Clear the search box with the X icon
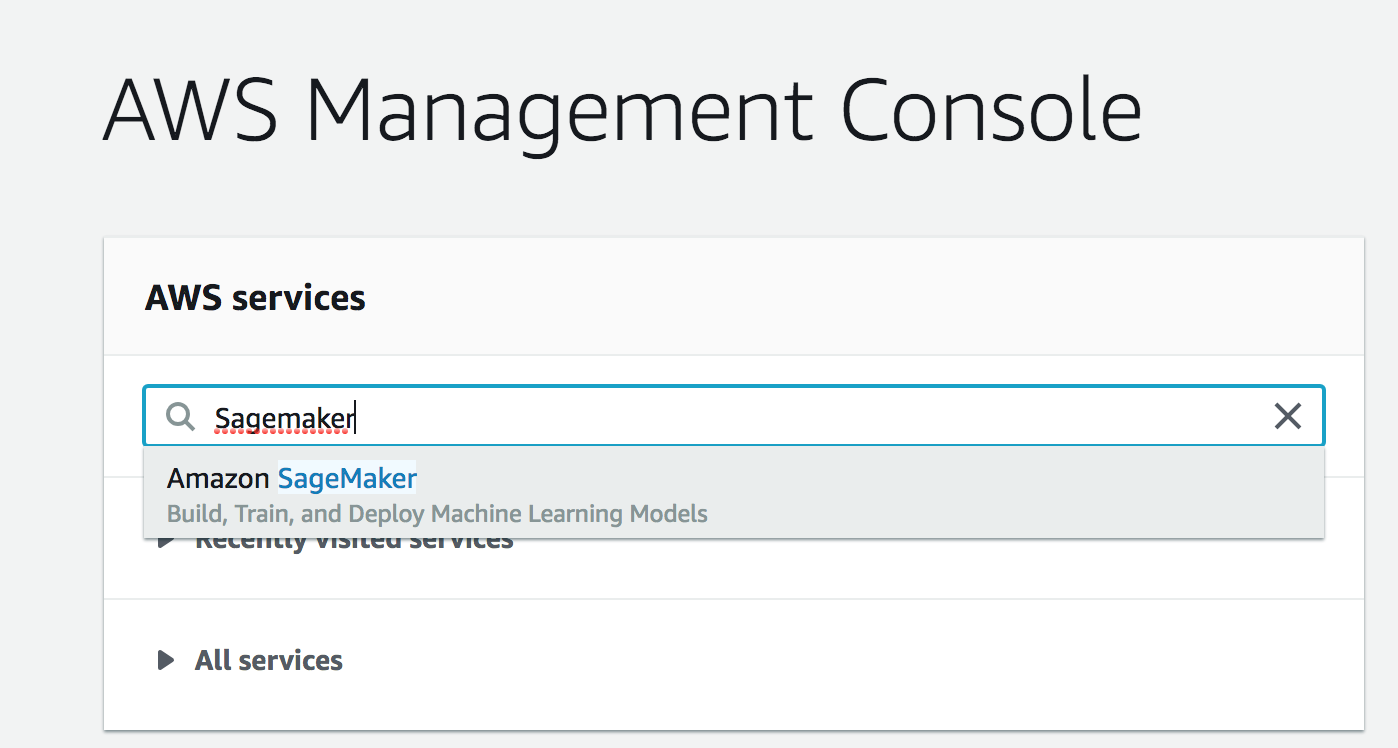The height and width of the screenshot is (748, 1398). 1287,416
